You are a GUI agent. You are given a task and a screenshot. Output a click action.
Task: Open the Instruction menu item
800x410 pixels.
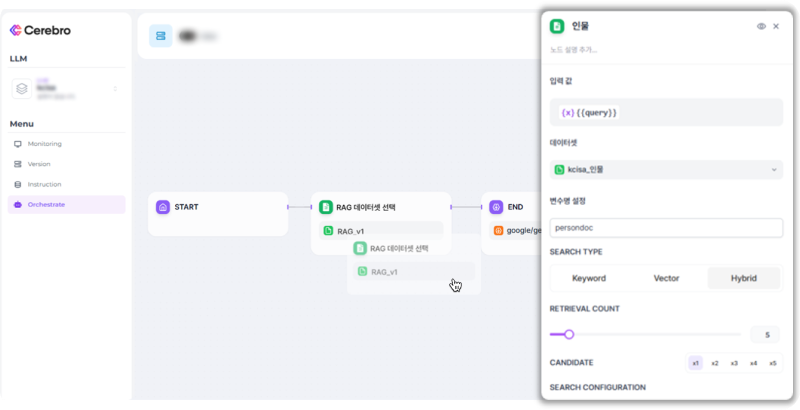[44, 184]
